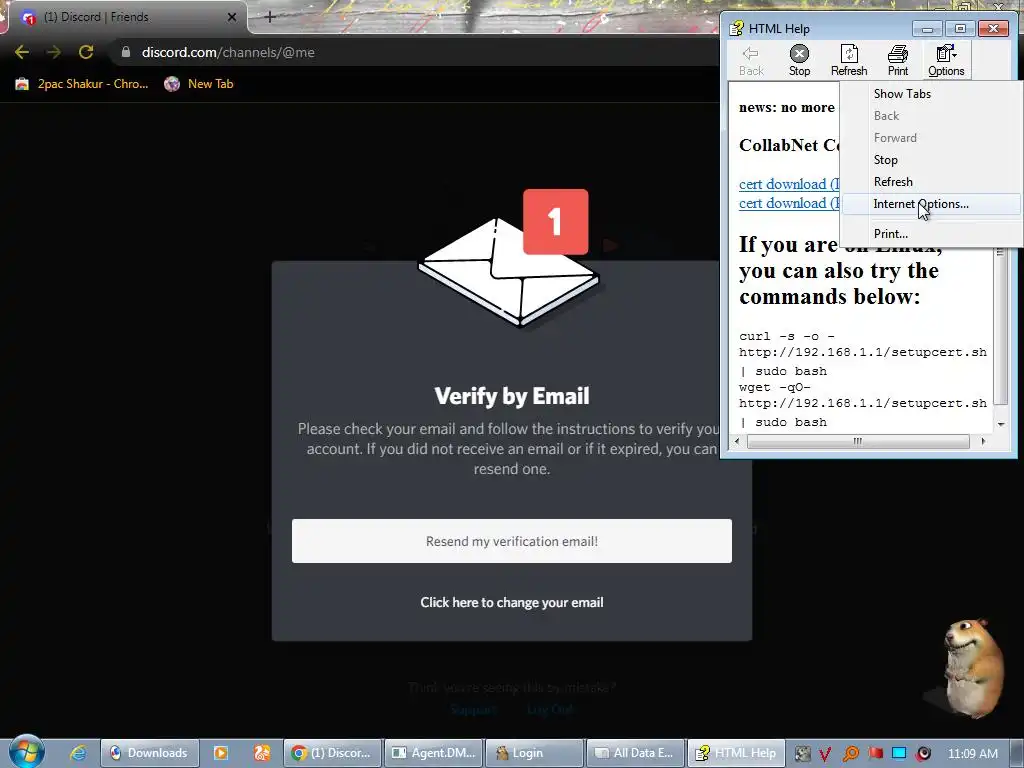Switch to Login taskbar window
This screenshot has height=768, width=1024.
pos(535,753)
